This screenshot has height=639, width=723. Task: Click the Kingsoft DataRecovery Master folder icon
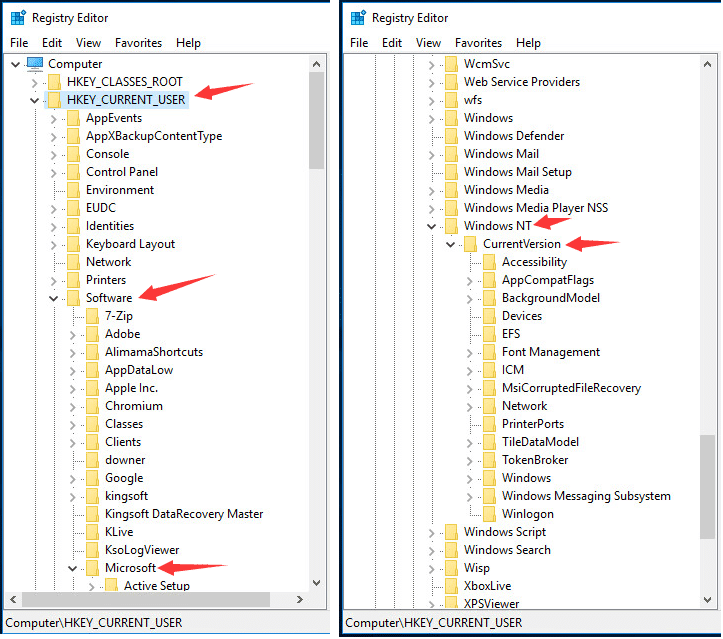coord(92,514)
